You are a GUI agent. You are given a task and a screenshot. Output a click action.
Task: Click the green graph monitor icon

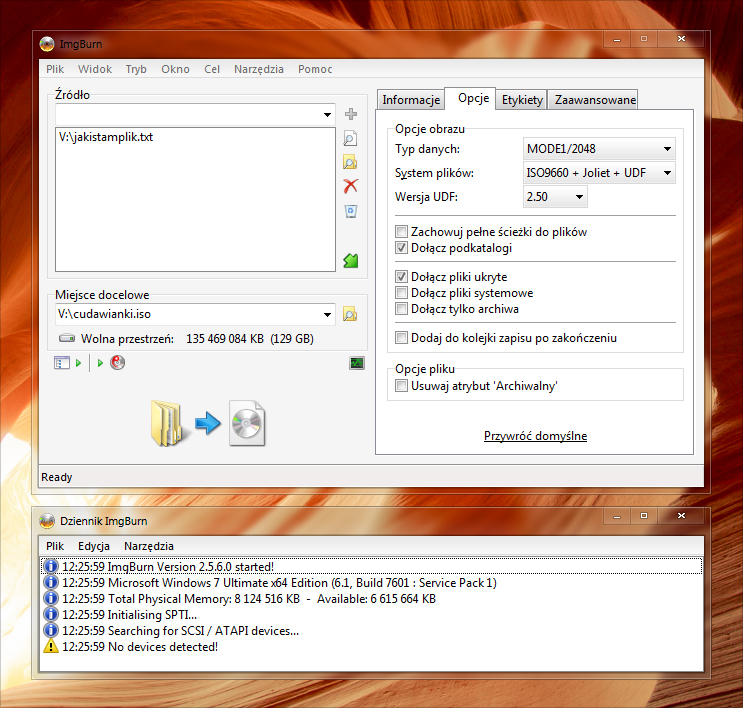tap(357, 363)
